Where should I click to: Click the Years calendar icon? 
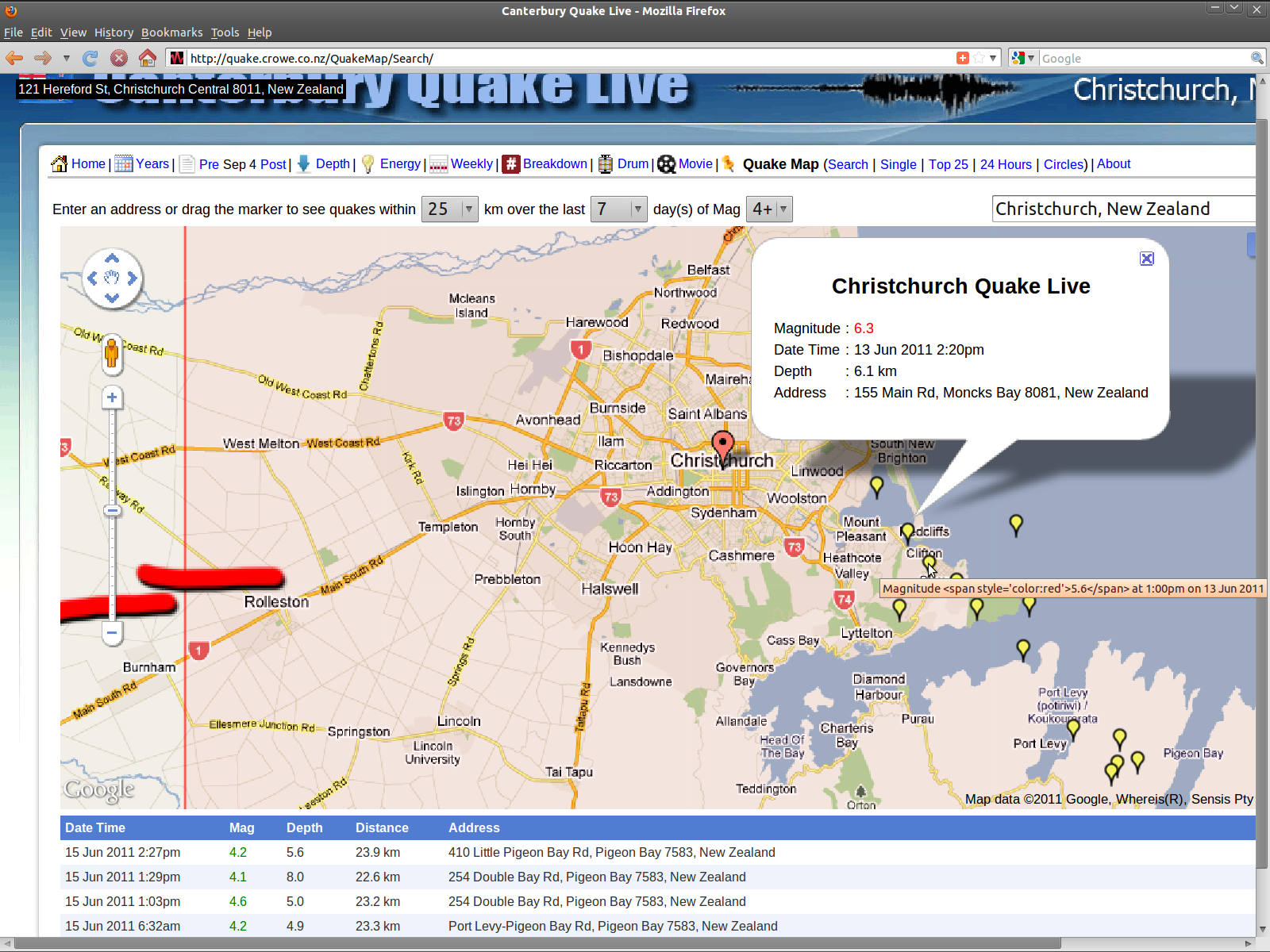click(123, 164)
